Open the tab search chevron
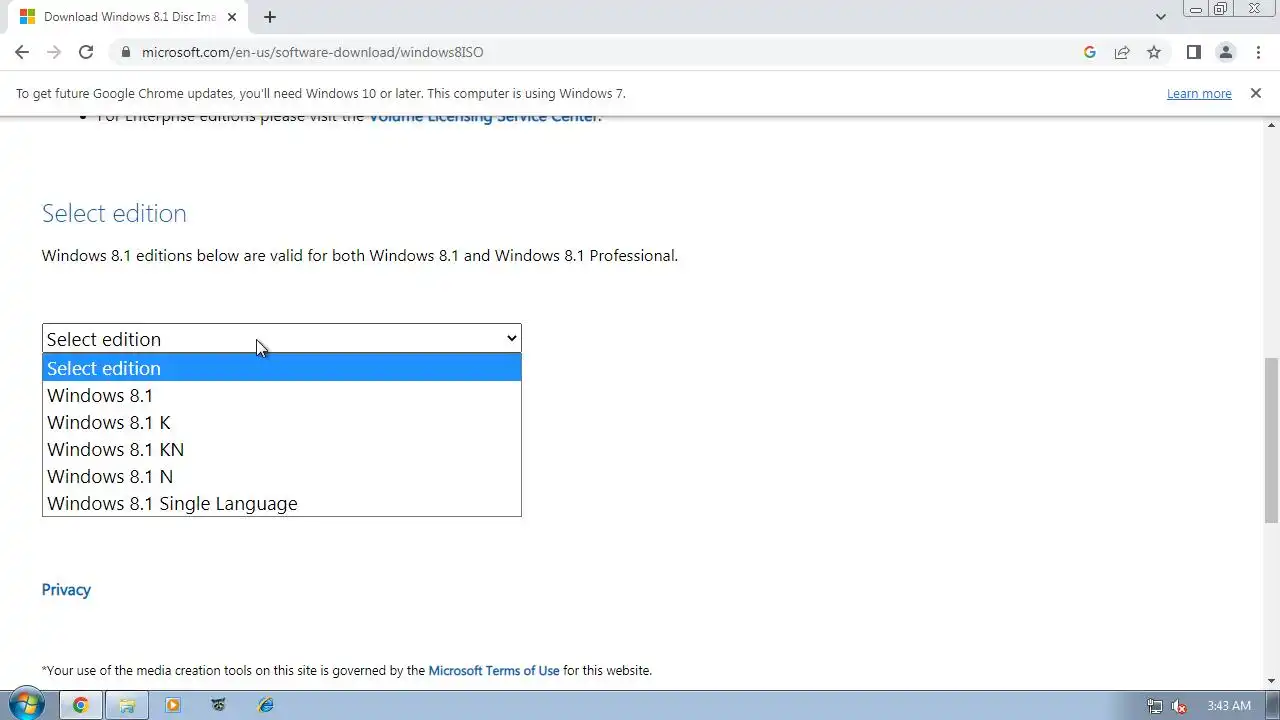 click(x=1160, y=17)
